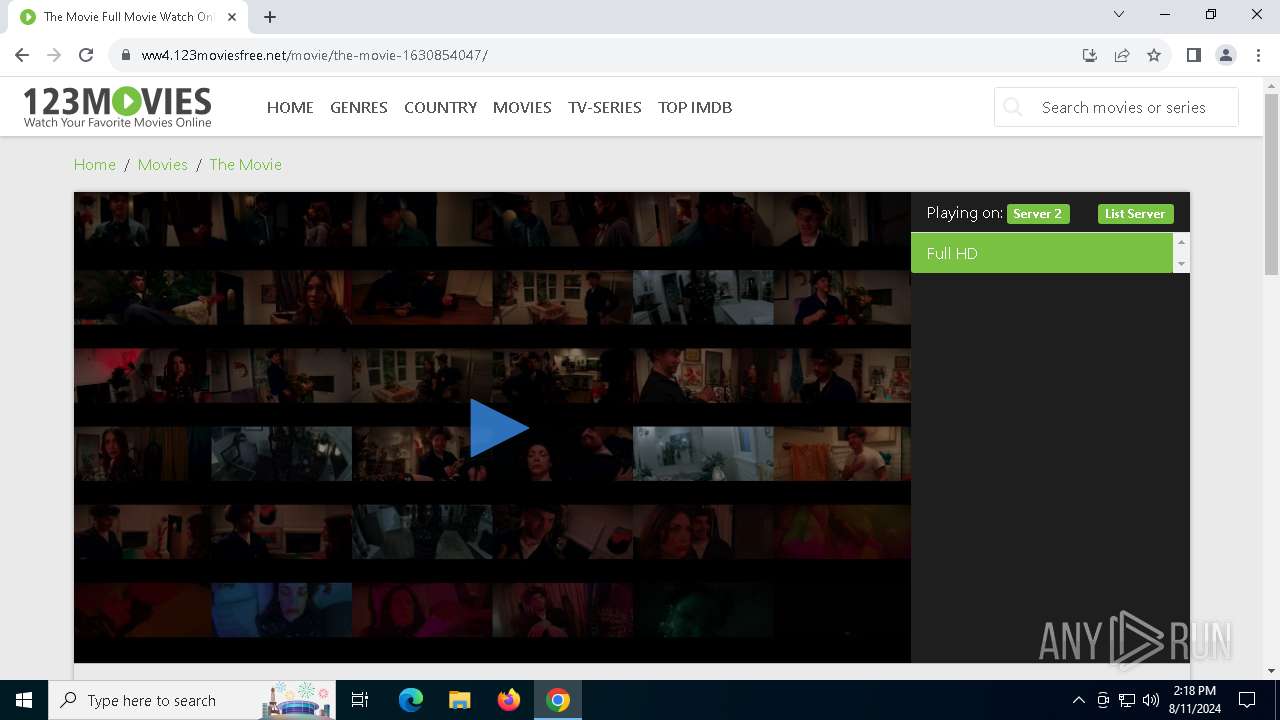The height and width of the screenshot is (720, 1280).
Task: Bookmark this page with star icon
Action: pyautogui.click(x=1154, y=55)
